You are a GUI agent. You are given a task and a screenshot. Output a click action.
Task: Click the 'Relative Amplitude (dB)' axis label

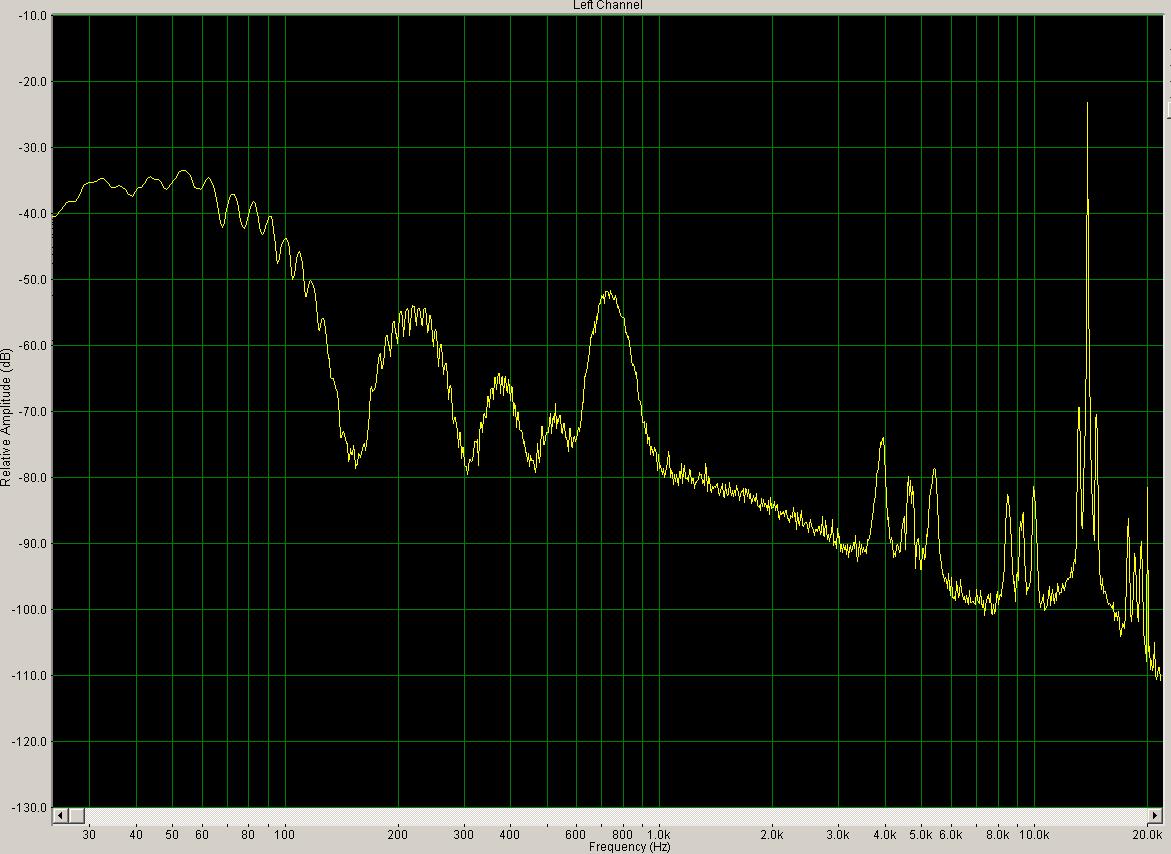[x=6, y=417]
